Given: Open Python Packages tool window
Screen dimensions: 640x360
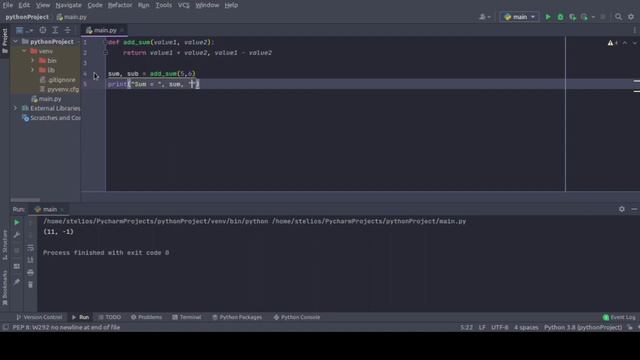Looking at the screenshot, I should coord(237,317).
